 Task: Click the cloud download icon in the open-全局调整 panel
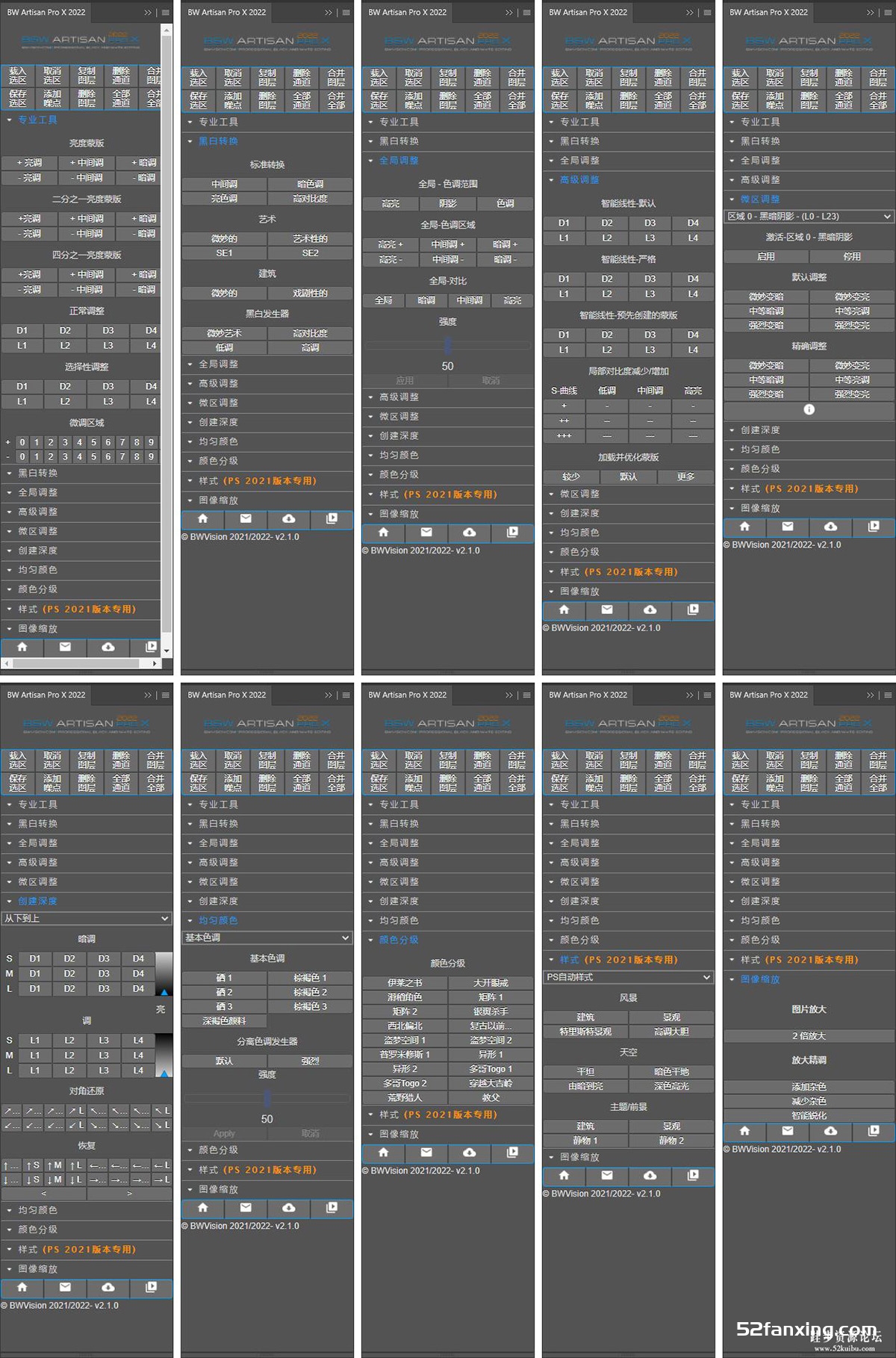[470, 532]
